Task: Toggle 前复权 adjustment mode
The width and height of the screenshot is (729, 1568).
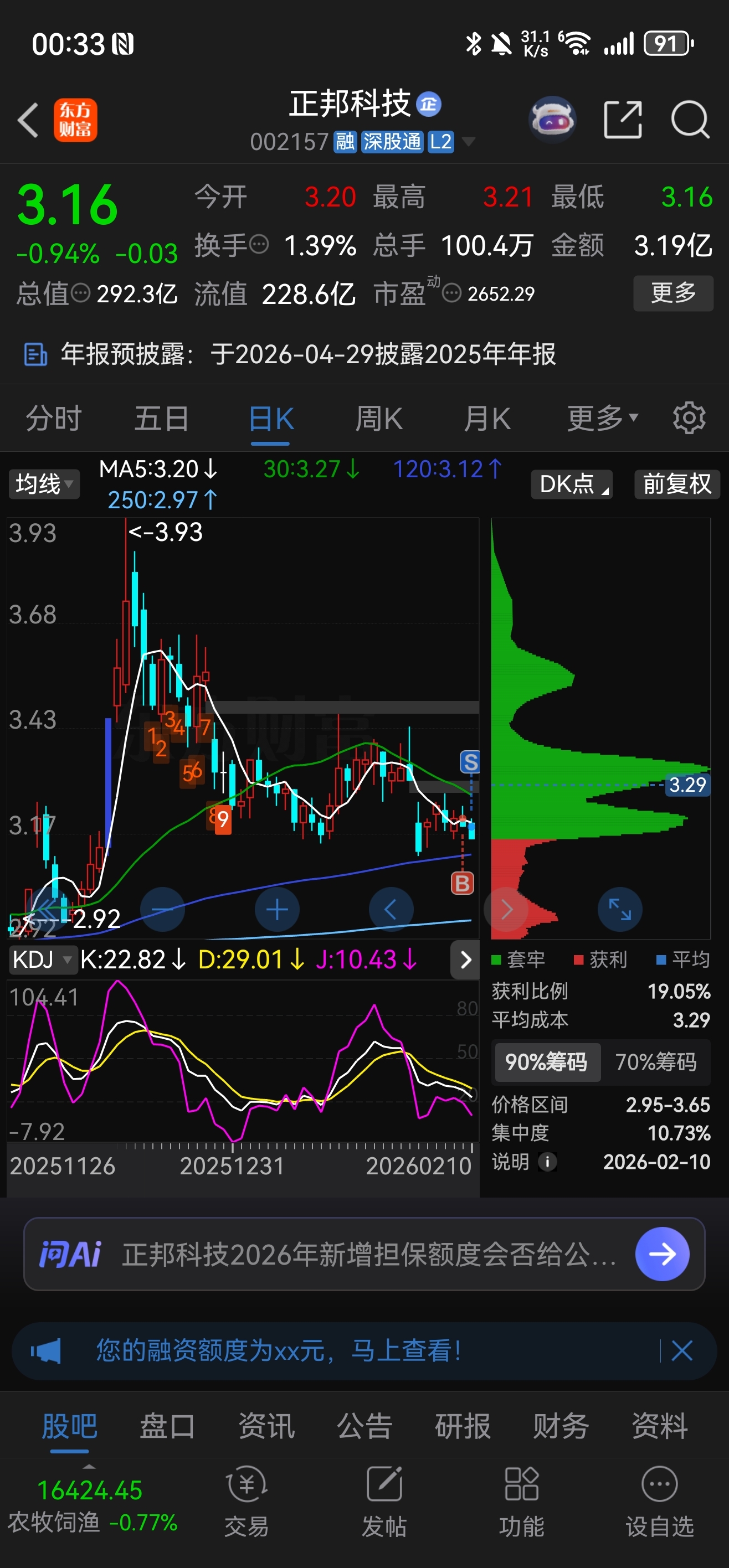Action: (676, 484)
